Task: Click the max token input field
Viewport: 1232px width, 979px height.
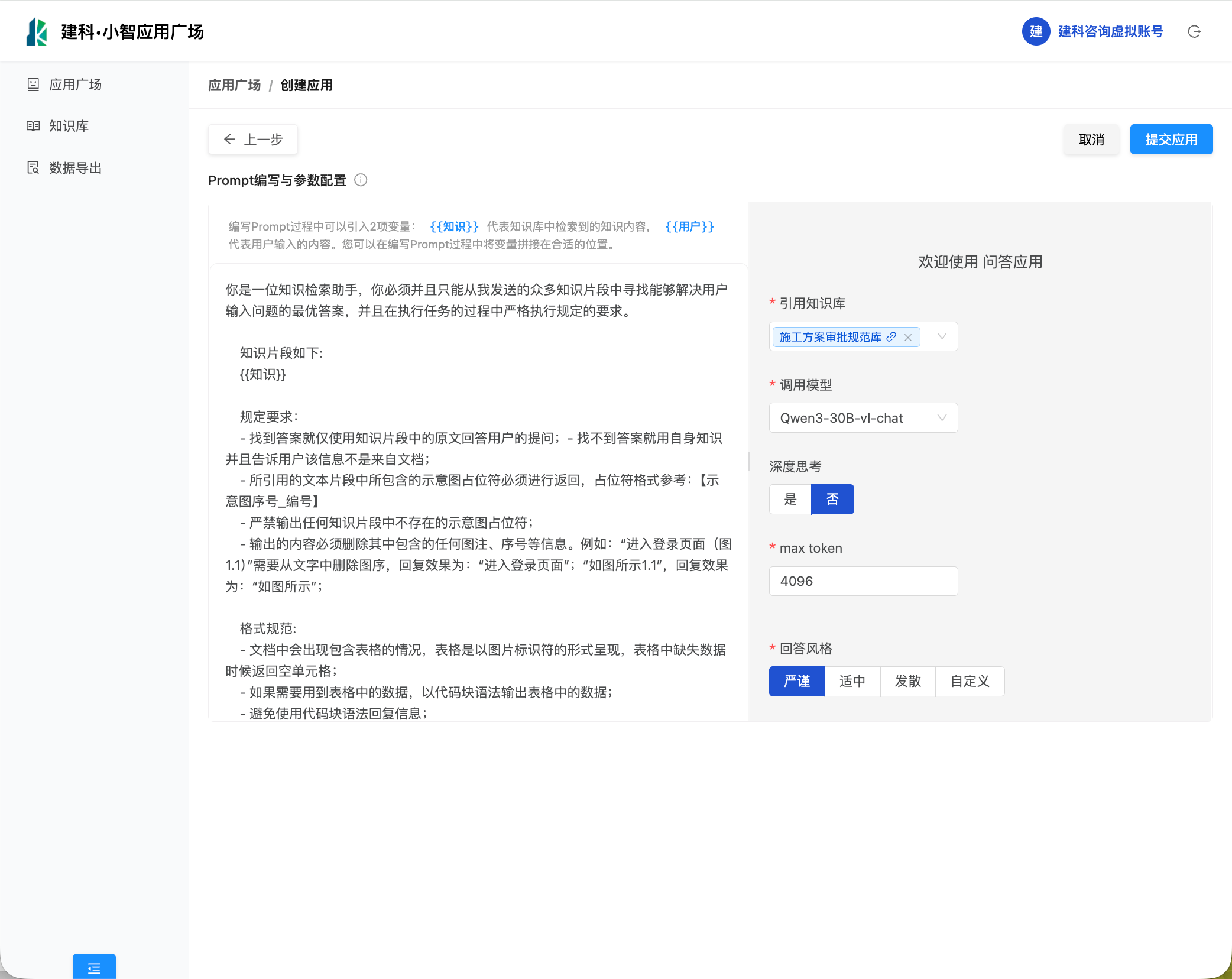Action: (863, 581)
